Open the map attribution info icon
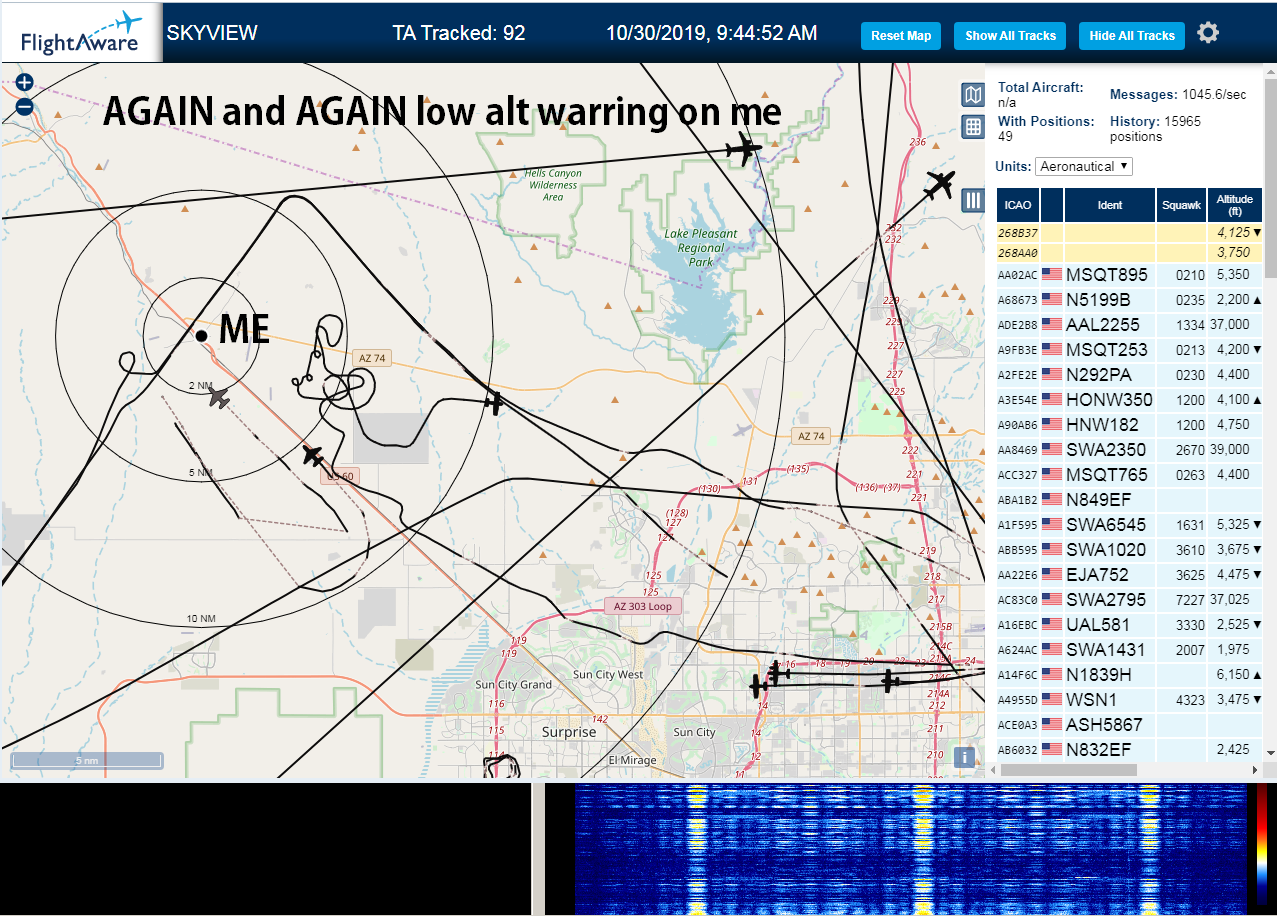This screenshot has height=917, width=1277. coord(964,757)
